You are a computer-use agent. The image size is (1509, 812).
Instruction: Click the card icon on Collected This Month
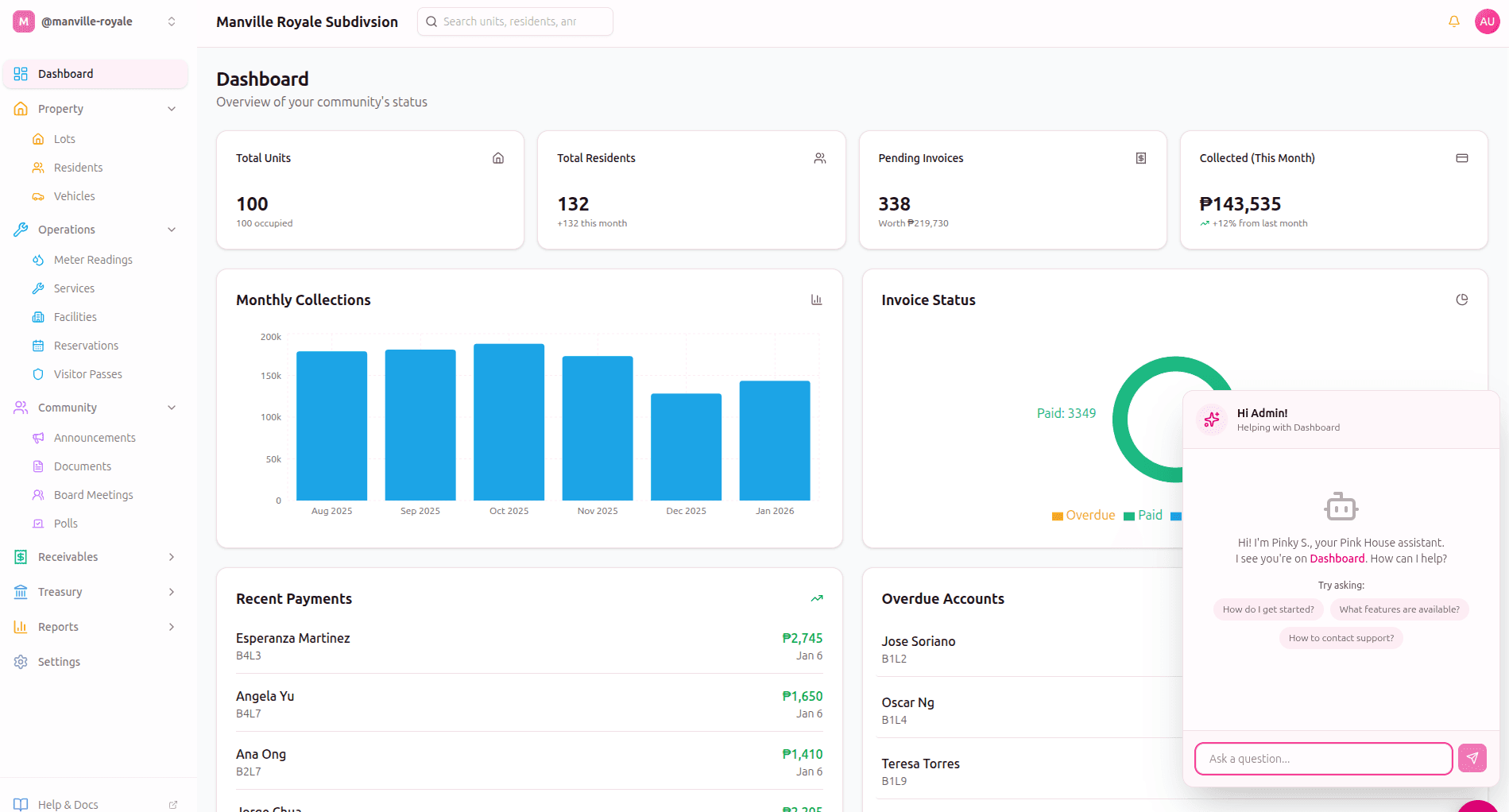click(x=1461, y=158)
